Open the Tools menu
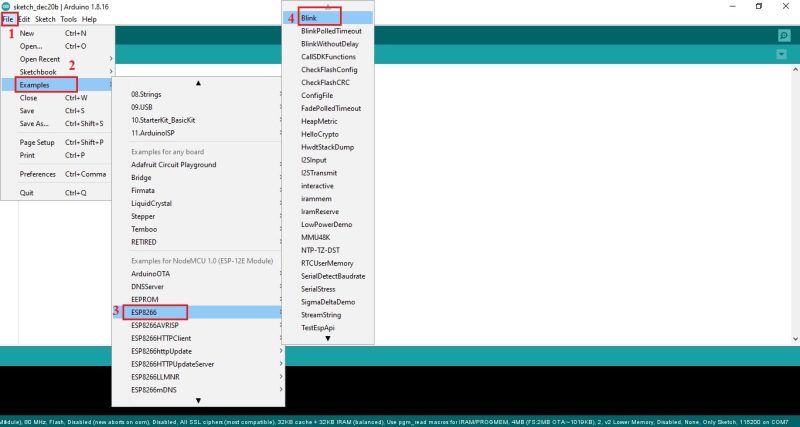The image size is (800, 427). (x=68, y=19)
